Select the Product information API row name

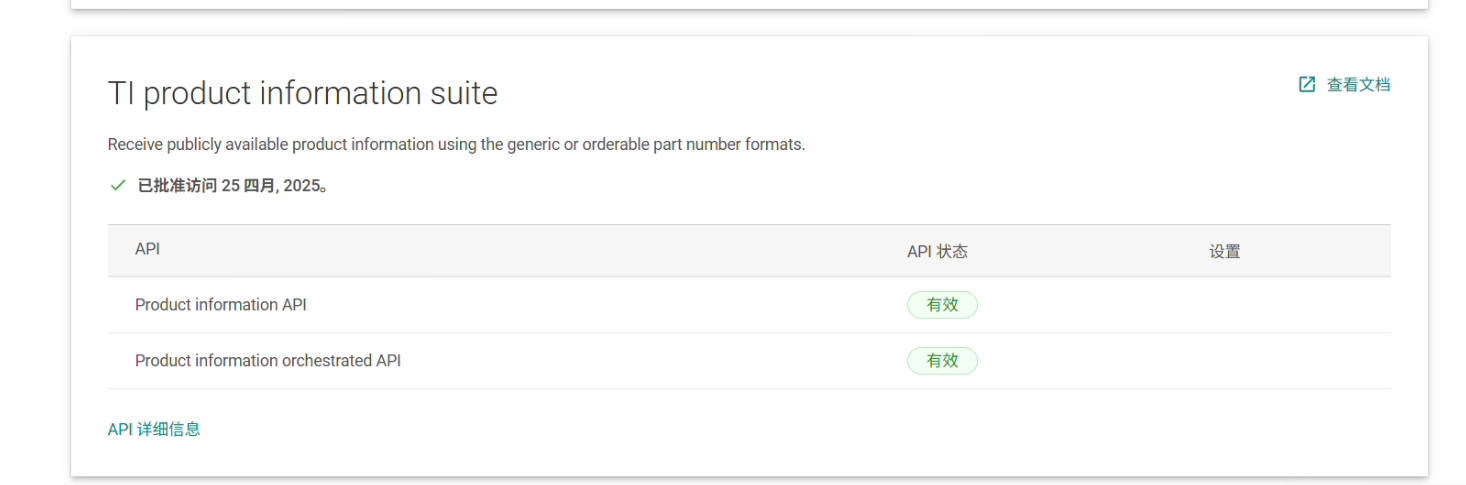pyautogui.click(x=221, y=305)
